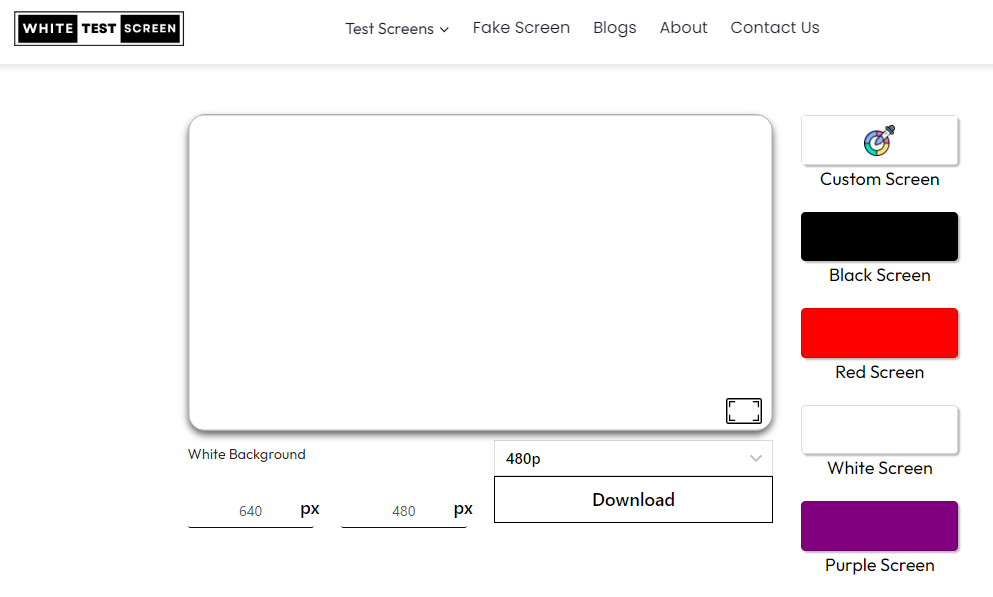Screen dimensions: 993x597
Task: Open the Blogs page
Action: click(614, 28)
